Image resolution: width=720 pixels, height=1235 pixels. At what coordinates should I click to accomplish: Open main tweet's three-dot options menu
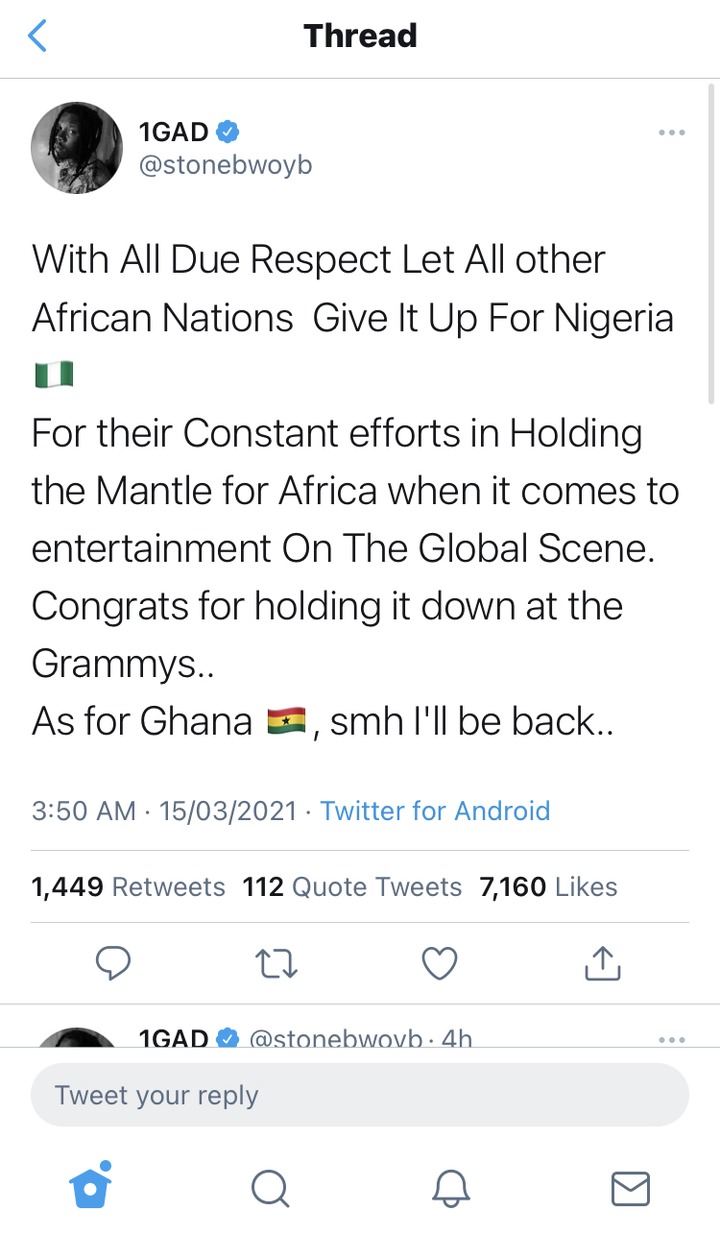click(x=671, y=132)
